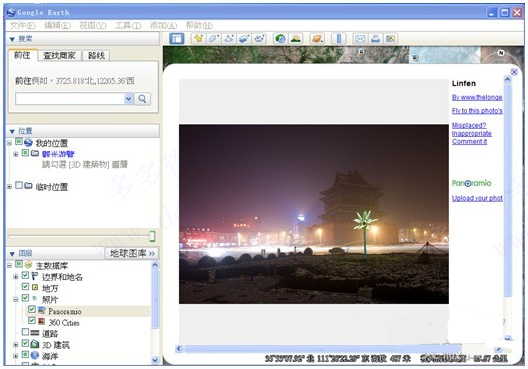
Task: Uncheck the Panoramio layer checkbox
Action: (32, 309)
